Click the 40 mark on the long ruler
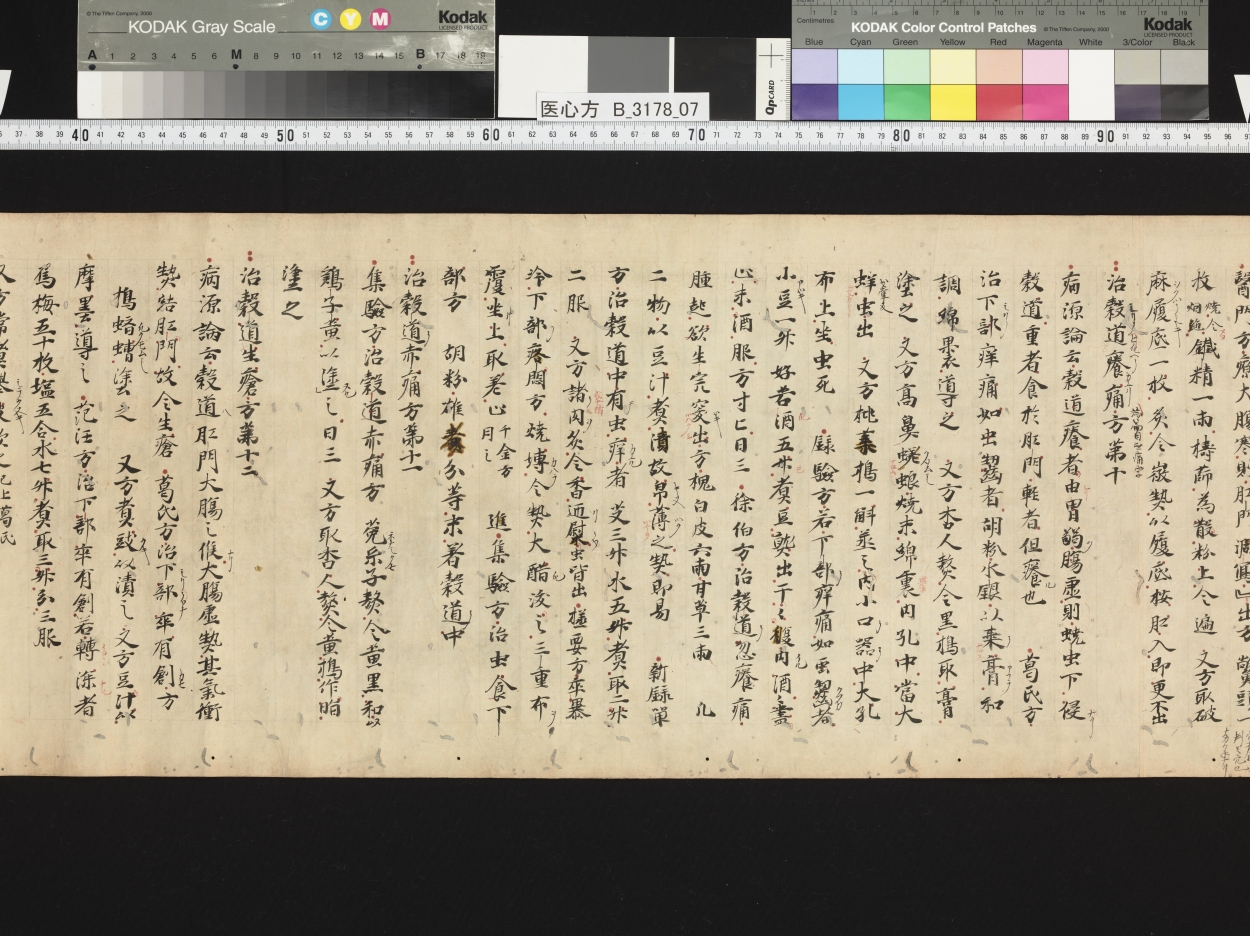The width and height of the screenshot is (1250, 936). pyautogui.click(x=80, y=135)
